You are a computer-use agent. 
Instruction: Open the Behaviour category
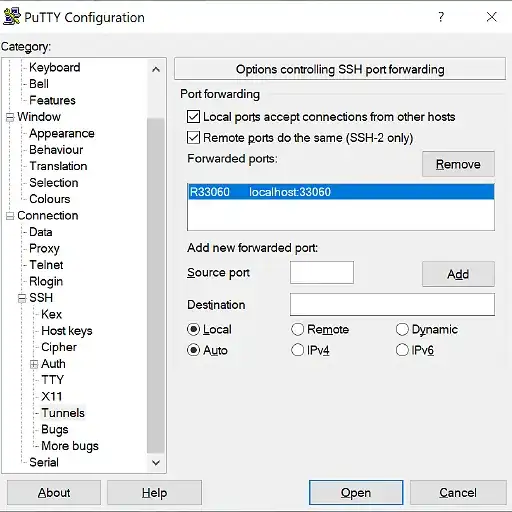[56, 150]
